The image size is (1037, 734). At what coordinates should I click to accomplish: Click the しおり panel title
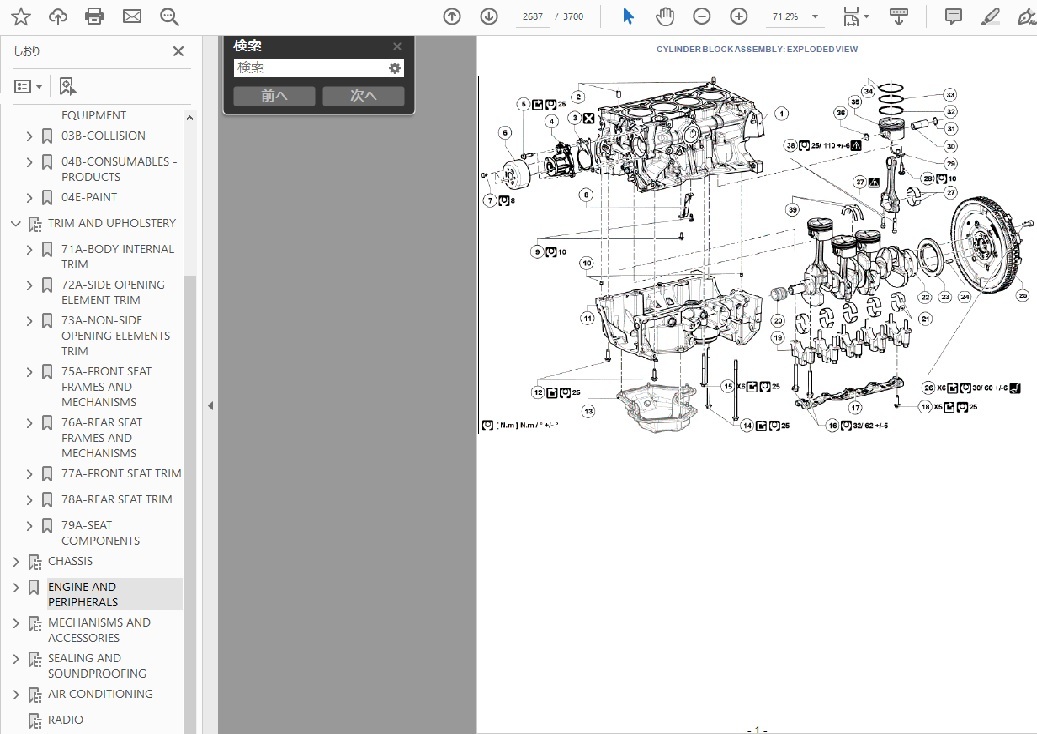tap(26, 51)
